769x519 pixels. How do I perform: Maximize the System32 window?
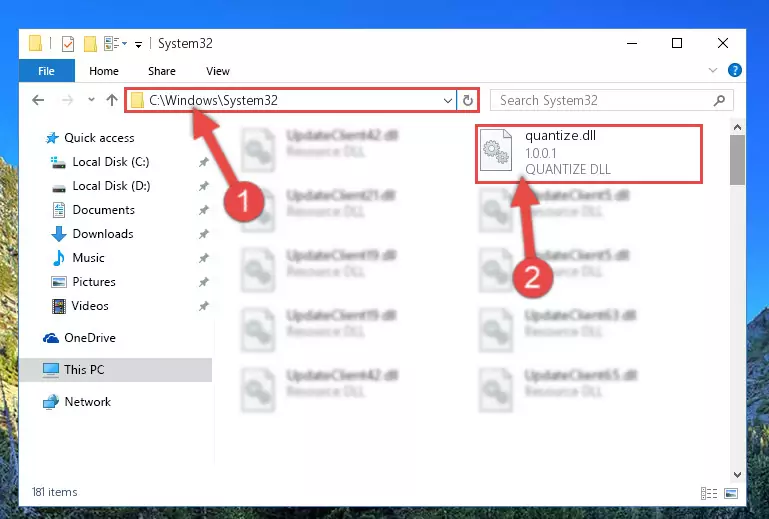tap(677, 44)
